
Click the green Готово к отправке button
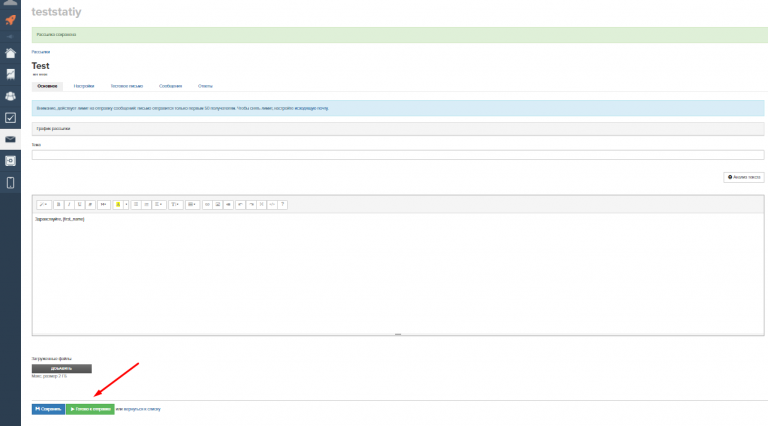[90, 409]
